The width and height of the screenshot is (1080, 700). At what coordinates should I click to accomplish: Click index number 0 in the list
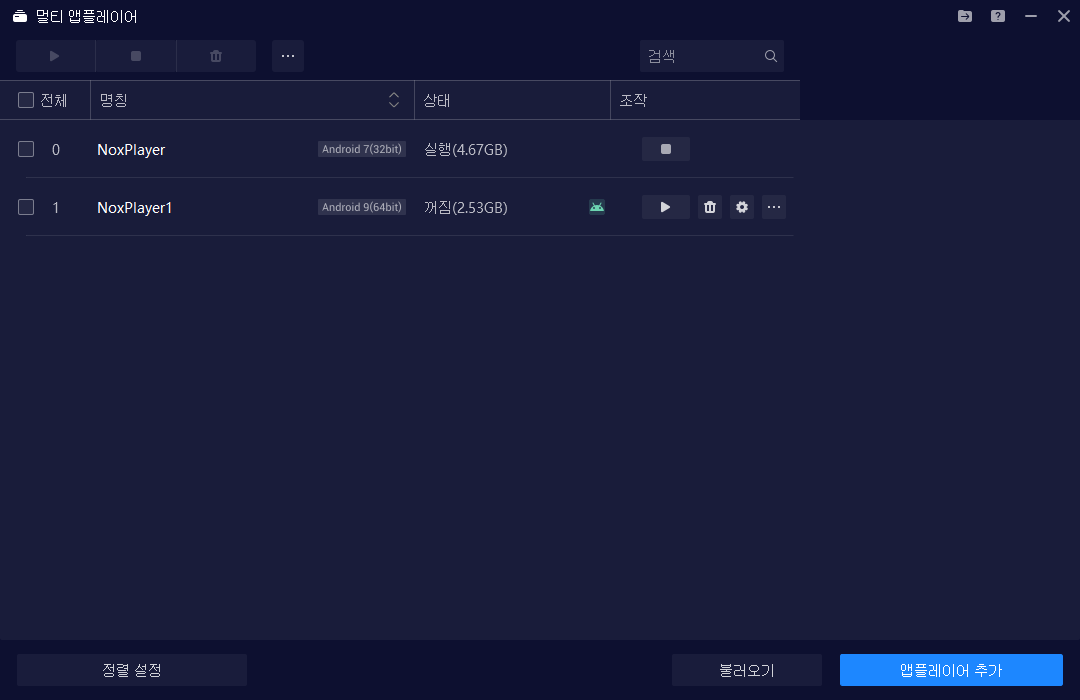(56, 150)
